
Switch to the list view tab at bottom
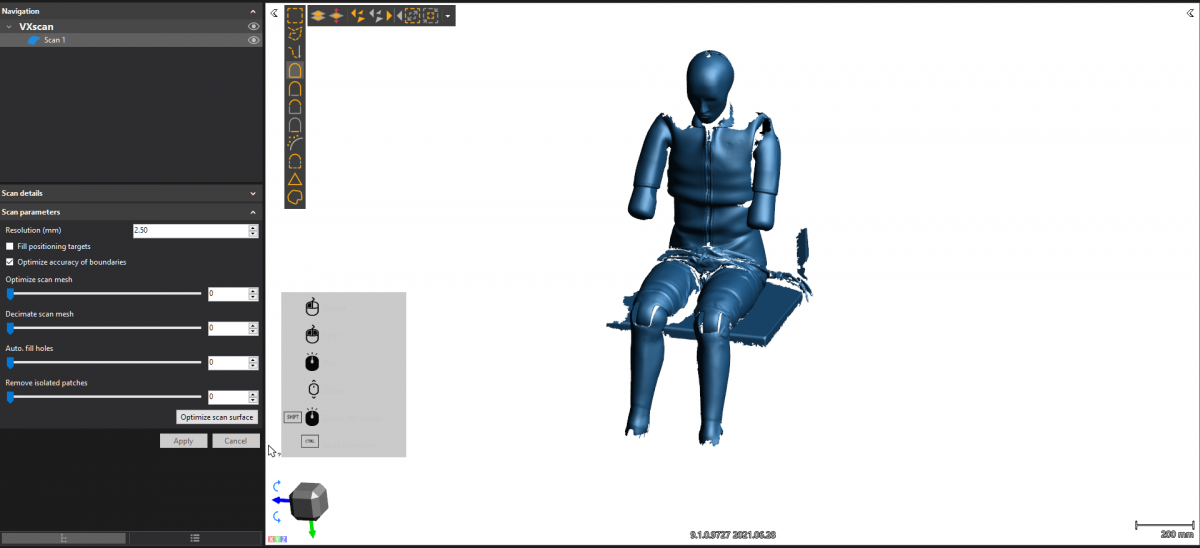point(195,538)
